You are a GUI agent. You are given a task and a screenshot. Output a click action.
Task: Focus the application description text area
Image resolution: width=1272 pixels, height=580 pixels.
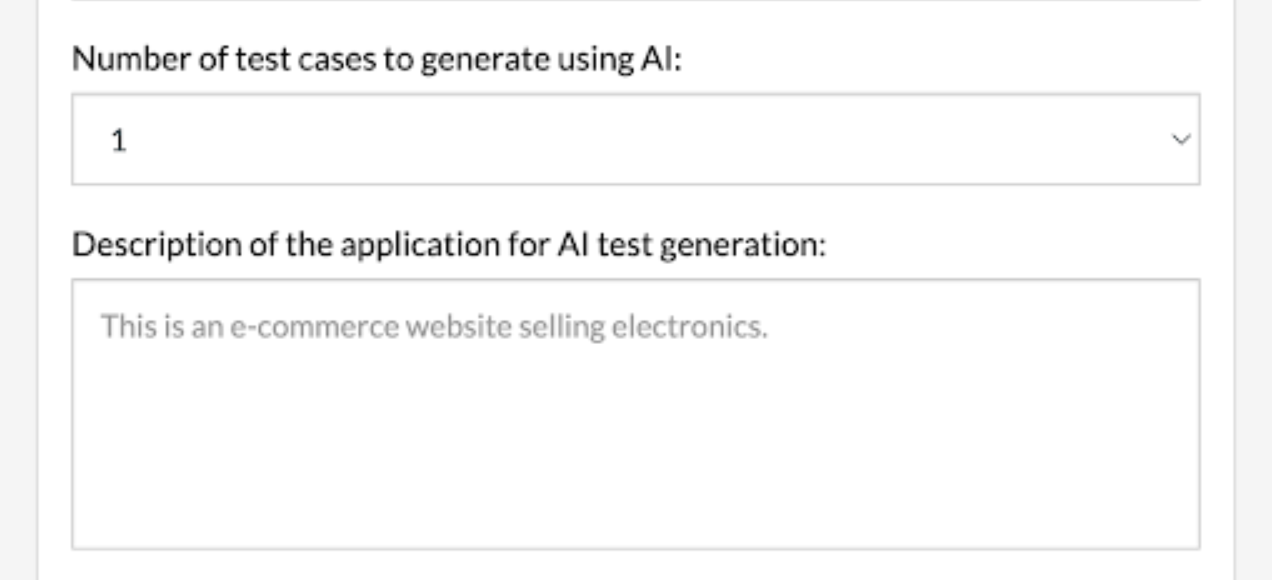(x=635, y=413)
